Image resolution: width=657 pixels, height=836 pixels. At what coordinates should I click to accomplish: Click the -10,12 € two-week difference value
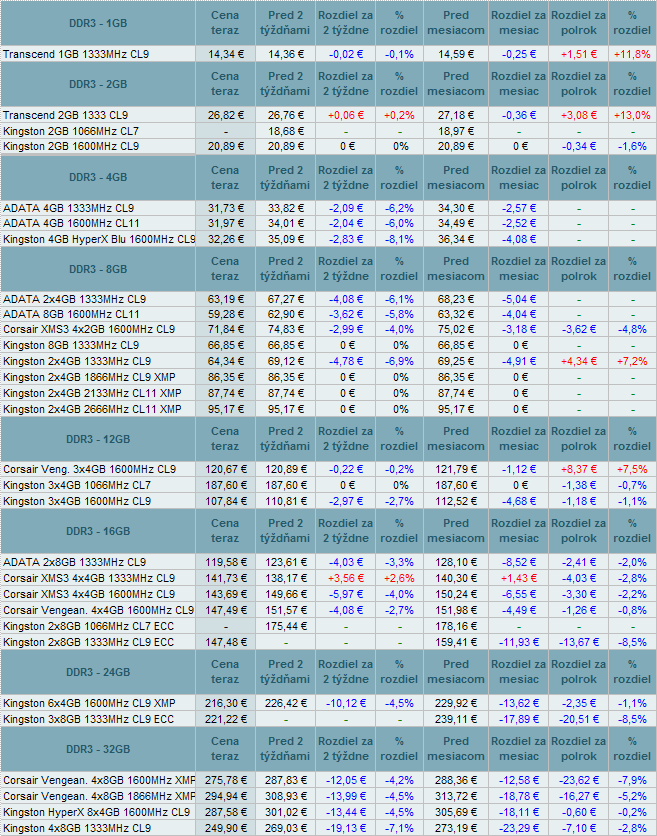click(x=346, y=703)
